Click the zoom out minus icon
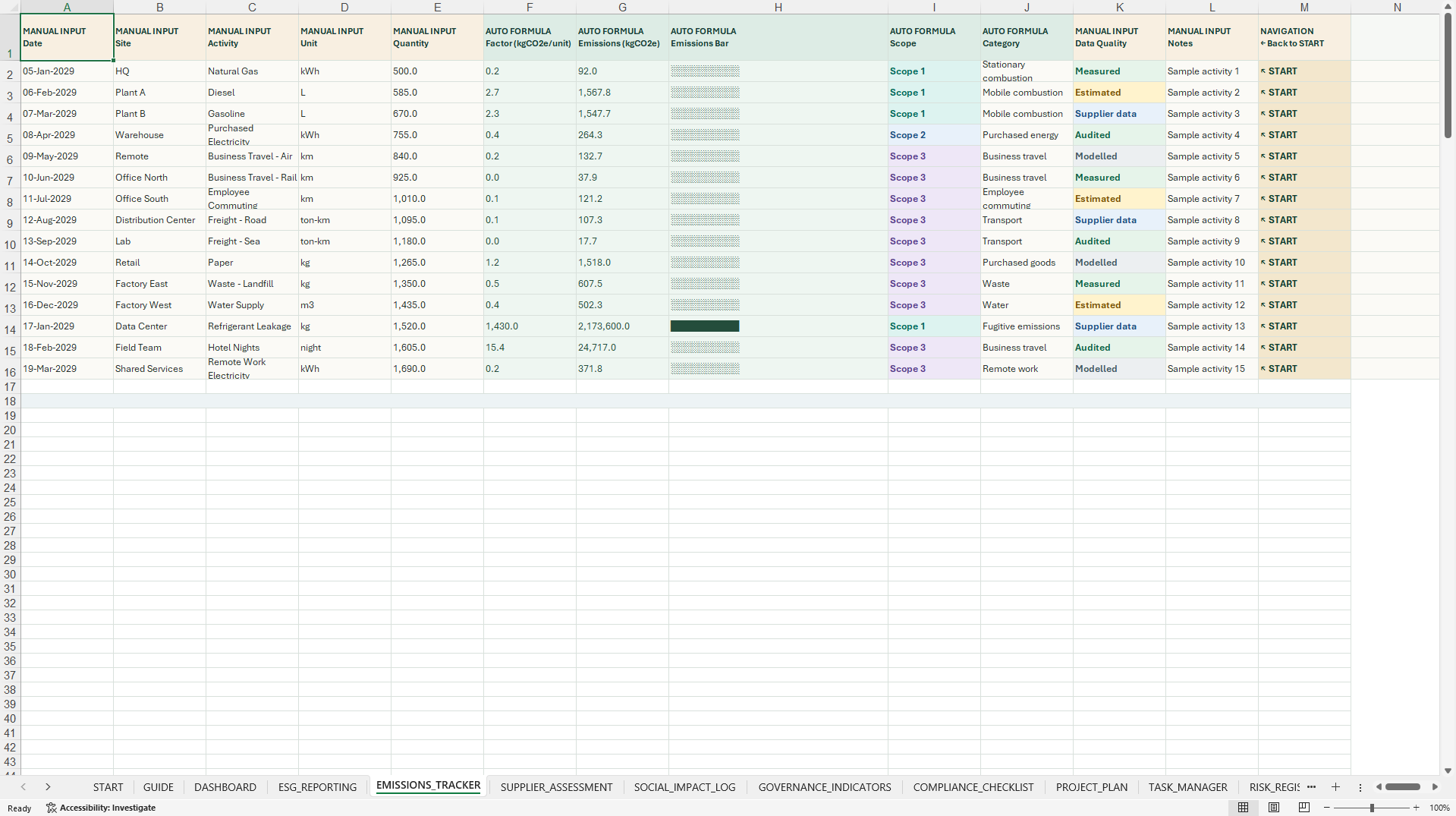The width and height of the screenshot is (1456, 816). (x=1327, y=808)
